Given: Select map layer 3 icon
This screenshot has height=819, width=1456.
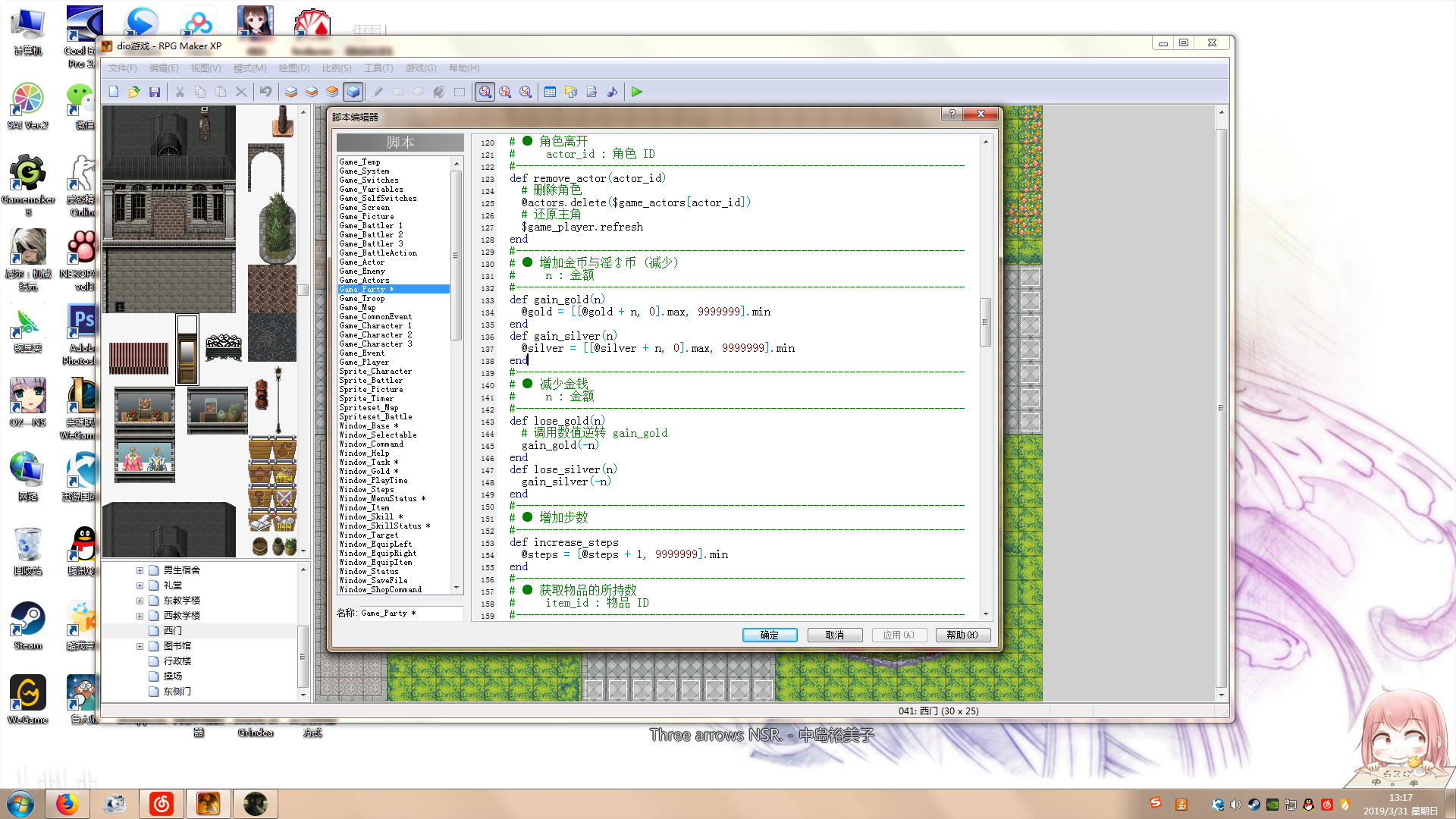Looking at the screenshot, I should point(332,92).
